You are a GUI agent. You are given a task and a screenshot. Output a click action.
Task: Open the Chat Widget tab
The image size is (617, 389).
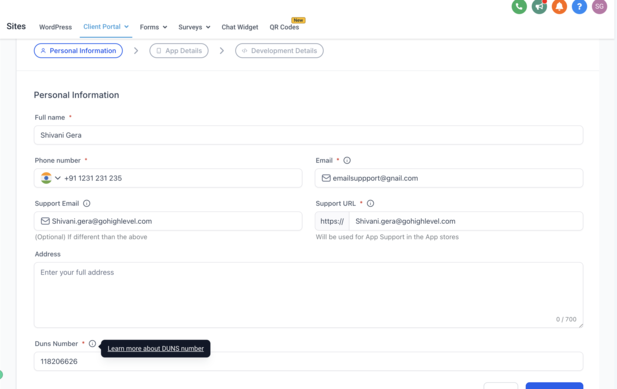[x=240, y=27]
